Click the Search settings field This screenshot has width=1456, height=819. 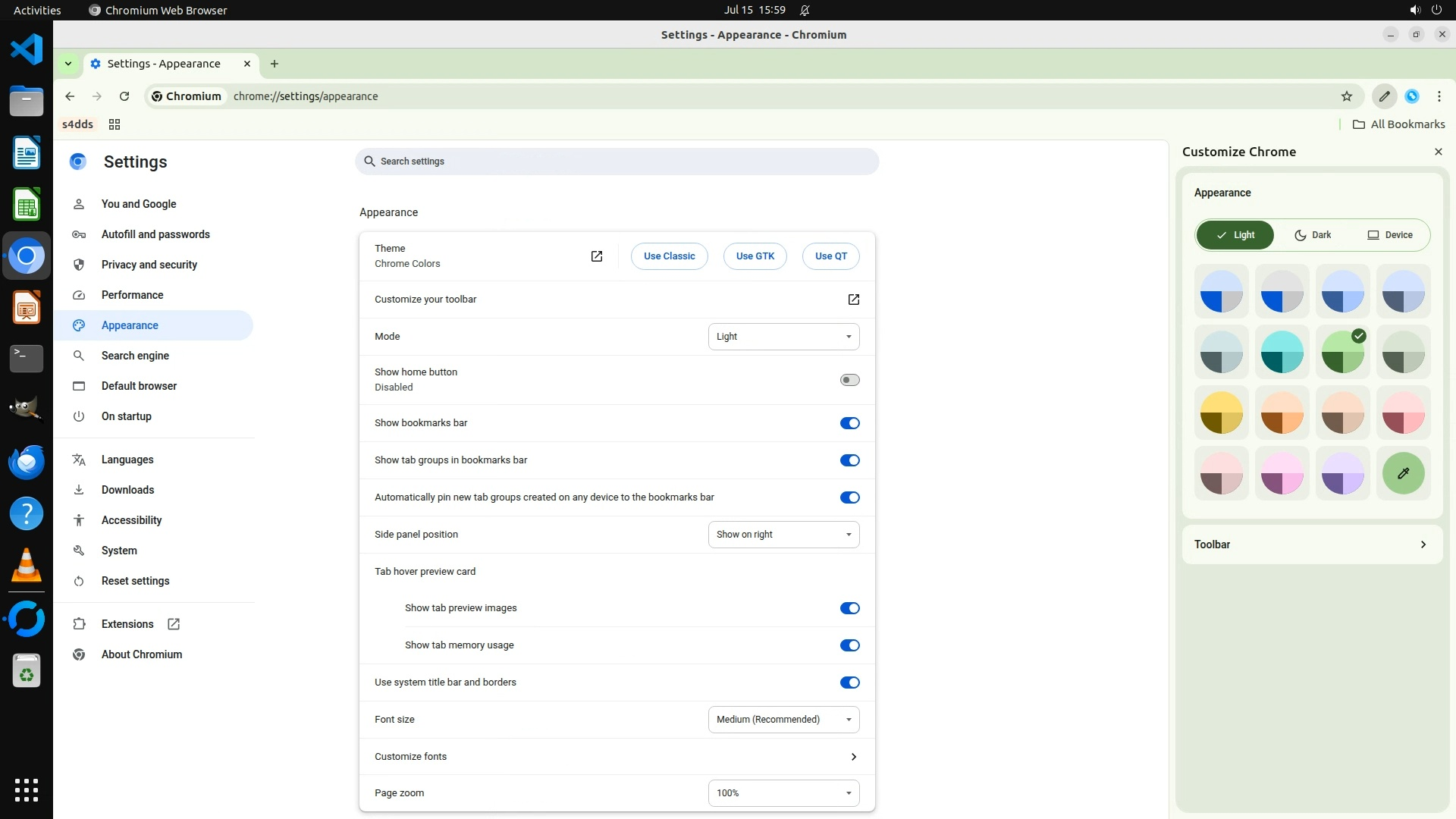pyautogui.click(x=617, y=162)
